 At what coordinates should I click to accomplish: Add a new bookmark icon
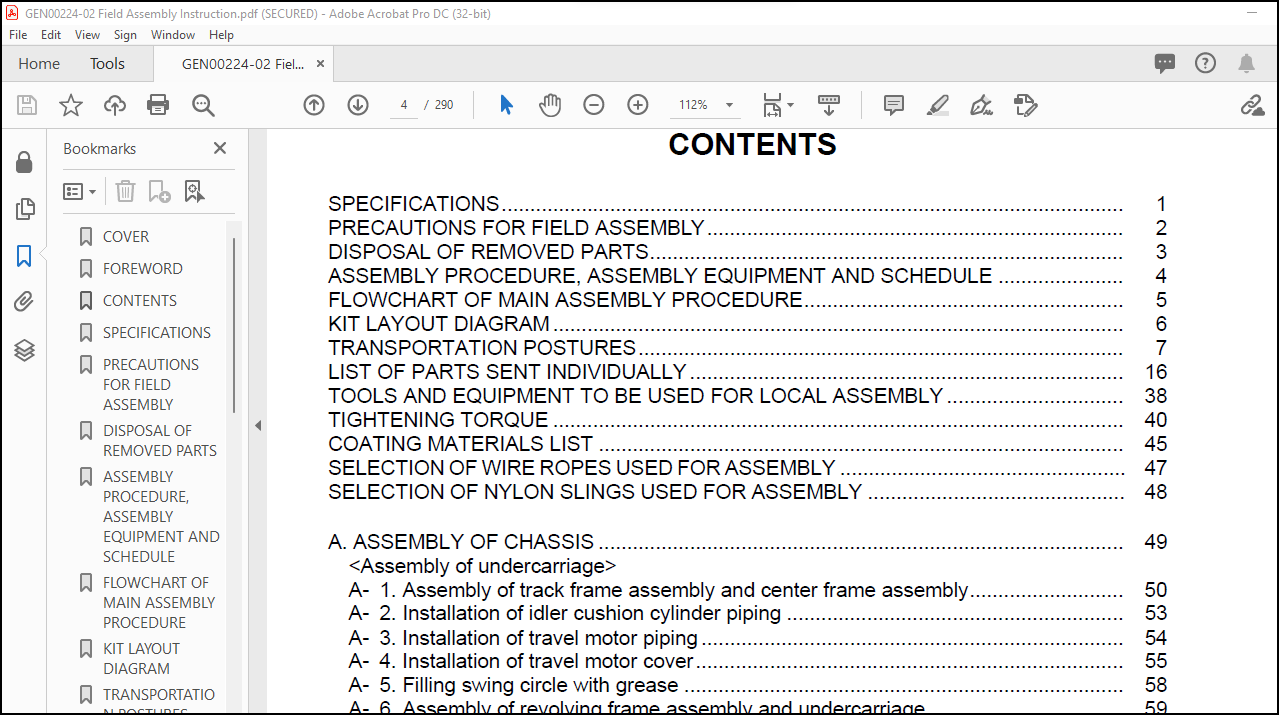point(159,191)
